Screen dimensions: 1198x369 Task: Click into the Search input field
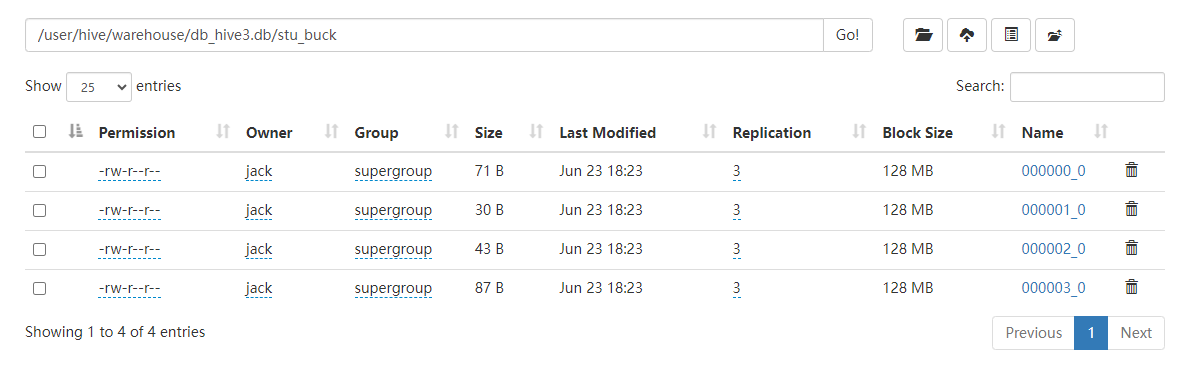click(1087, 87)
